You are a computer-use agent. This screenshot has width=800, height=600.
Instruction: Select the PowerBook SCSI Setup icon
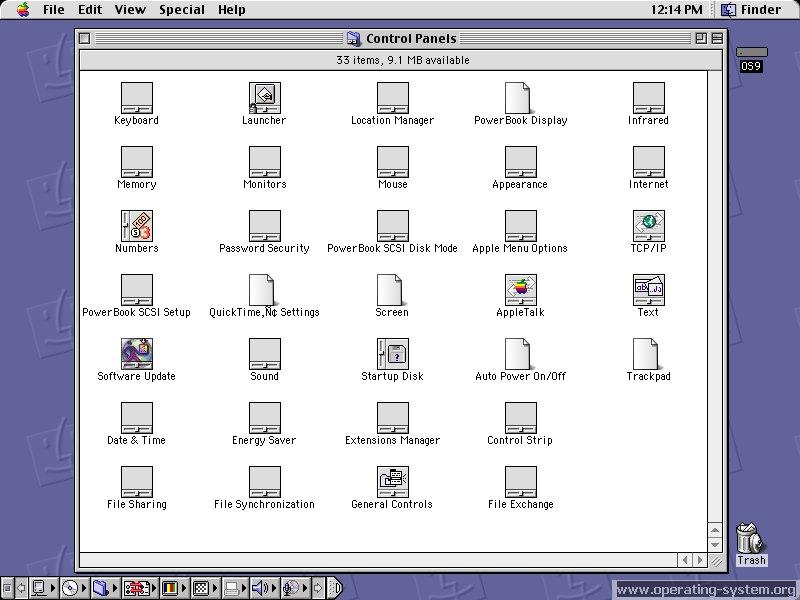(x=137, y=290)
